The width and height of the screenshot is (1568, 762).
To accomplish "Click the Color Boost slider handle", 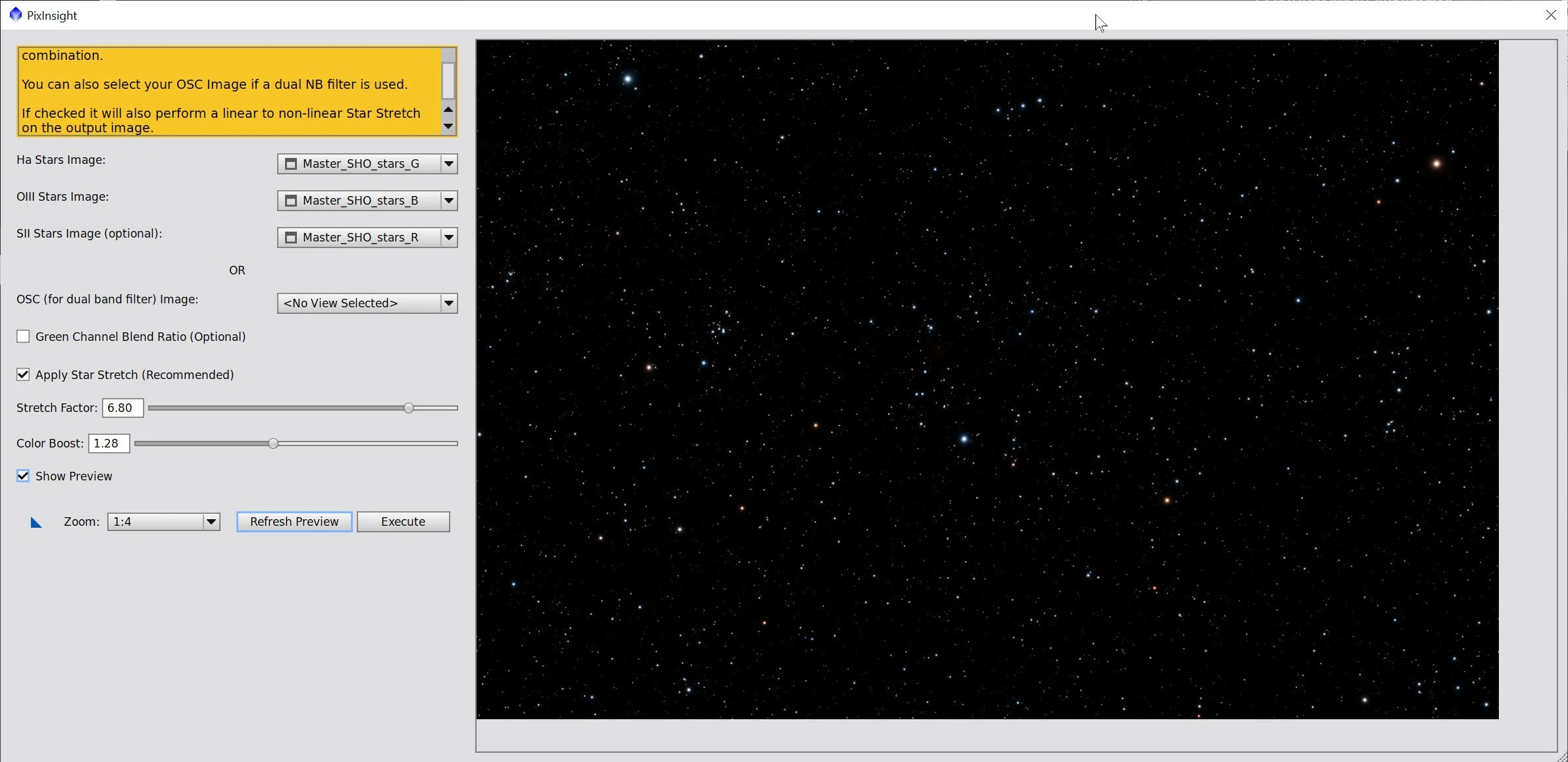I will click(273, 444).
